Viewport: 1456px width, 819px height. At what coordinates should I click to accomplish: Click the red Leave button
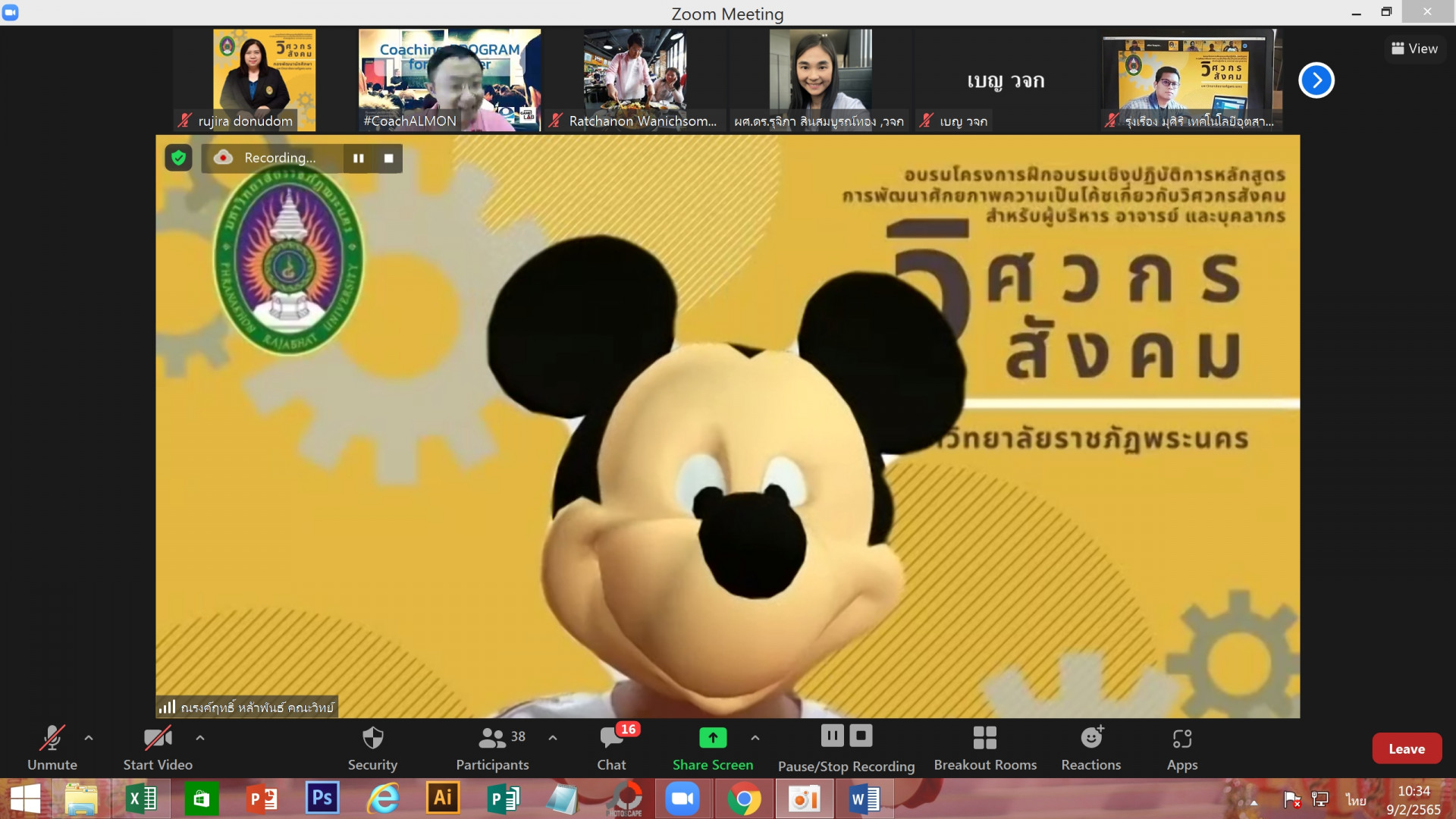click(1407, 748)
